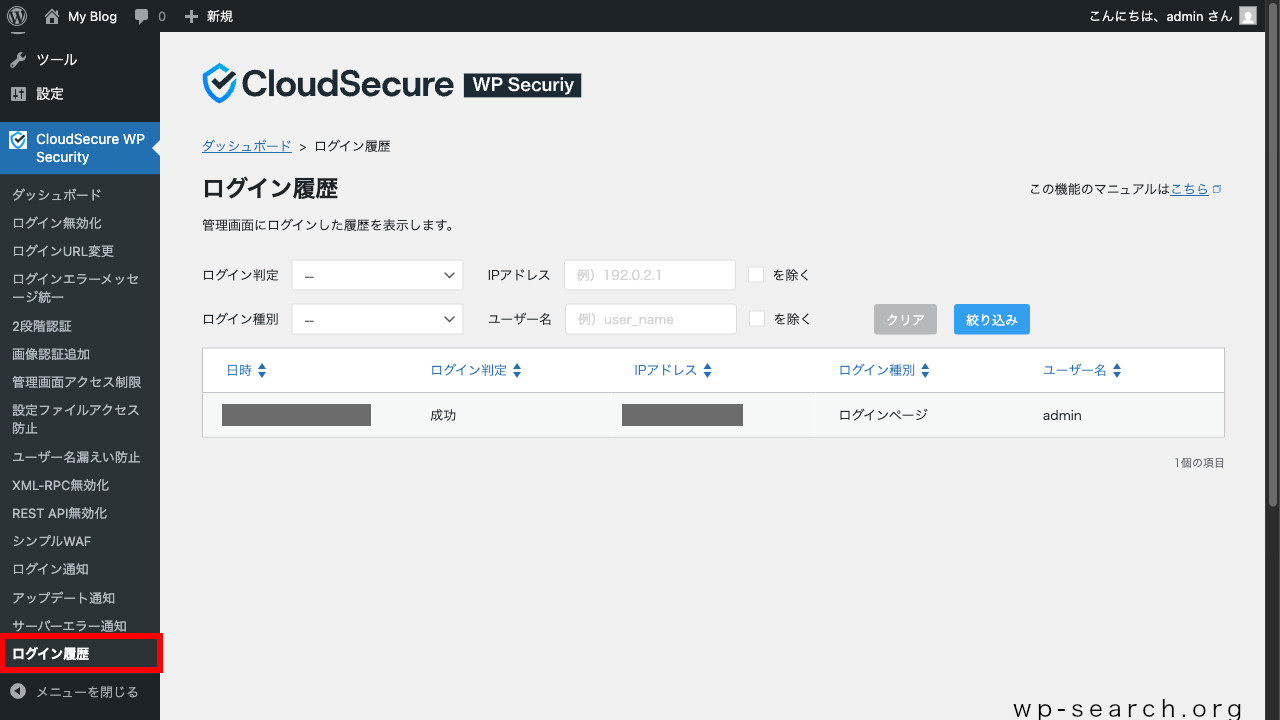
Task: Click the 新規 plus icon
Action: 190,15
